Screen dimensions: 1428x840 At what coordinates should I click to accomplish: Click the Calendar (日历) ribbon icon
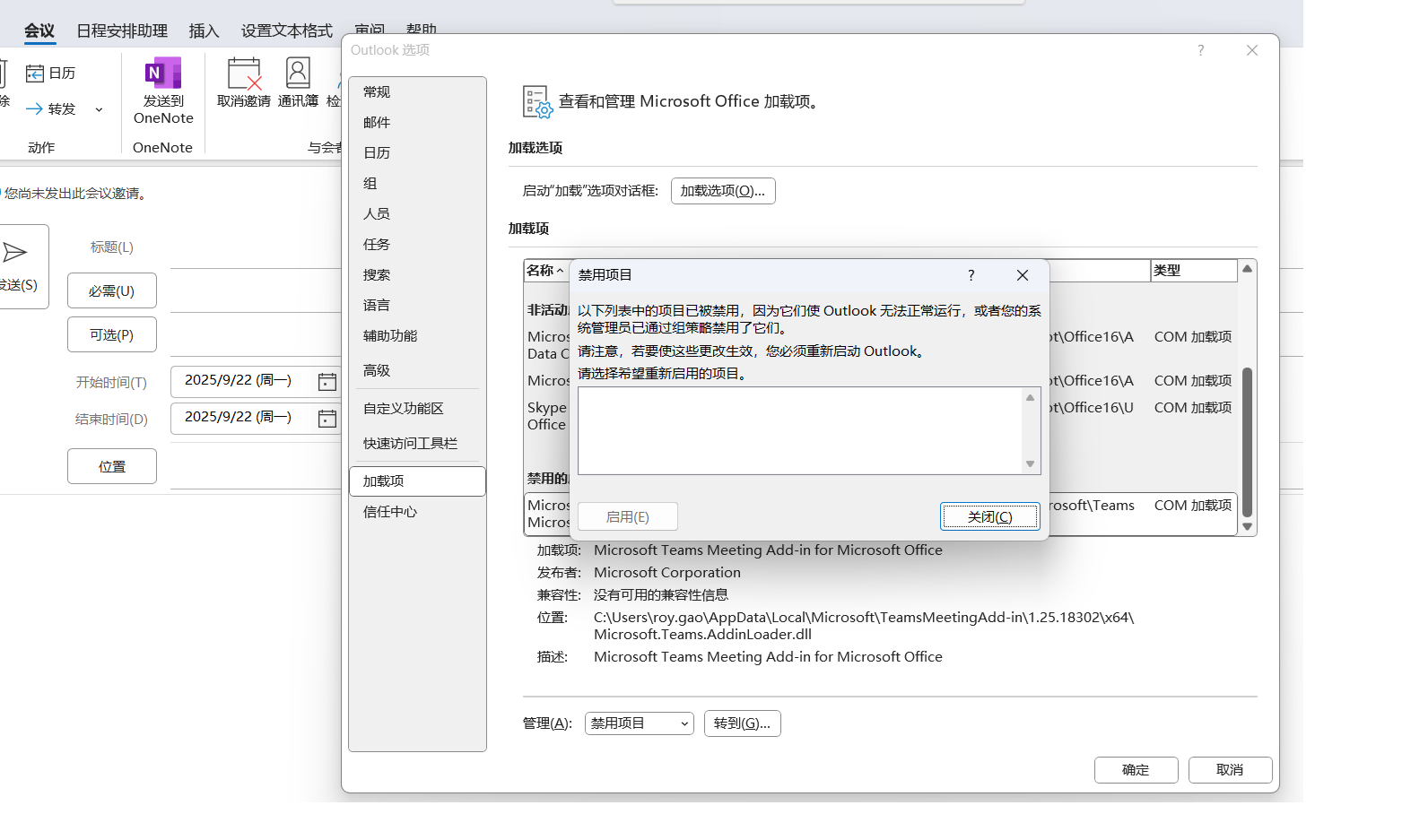point(35,74)
